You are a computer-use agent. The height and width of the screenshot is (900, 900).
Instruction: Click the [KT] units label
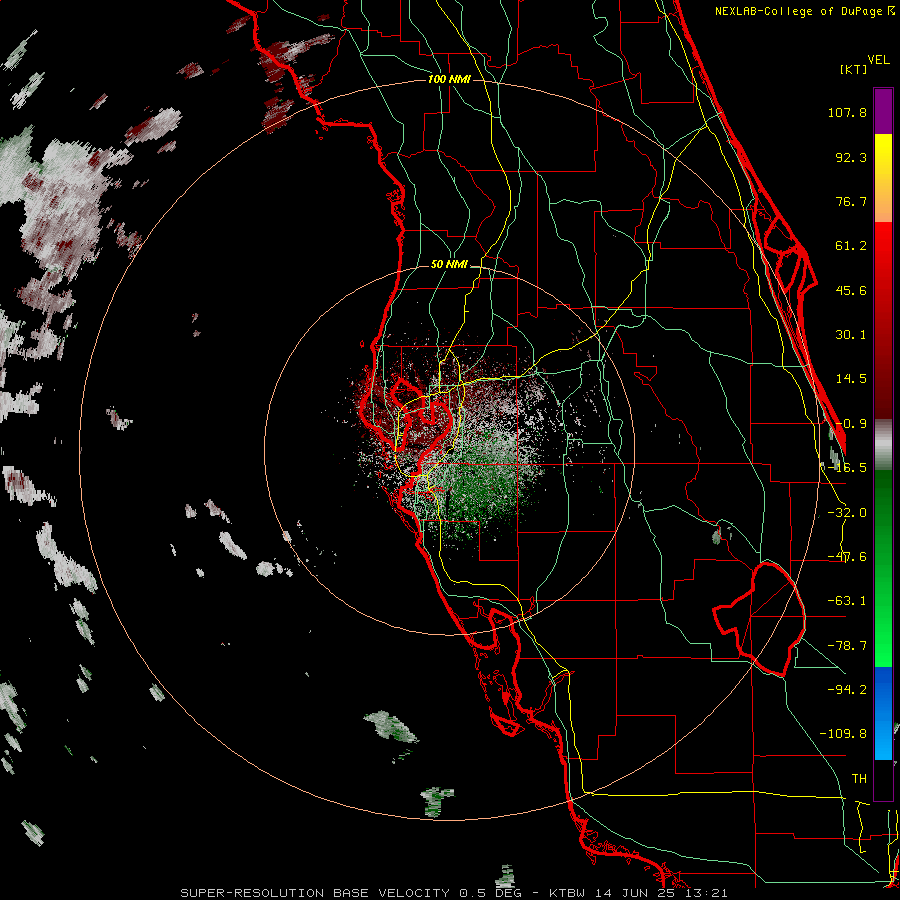[854, 69]
